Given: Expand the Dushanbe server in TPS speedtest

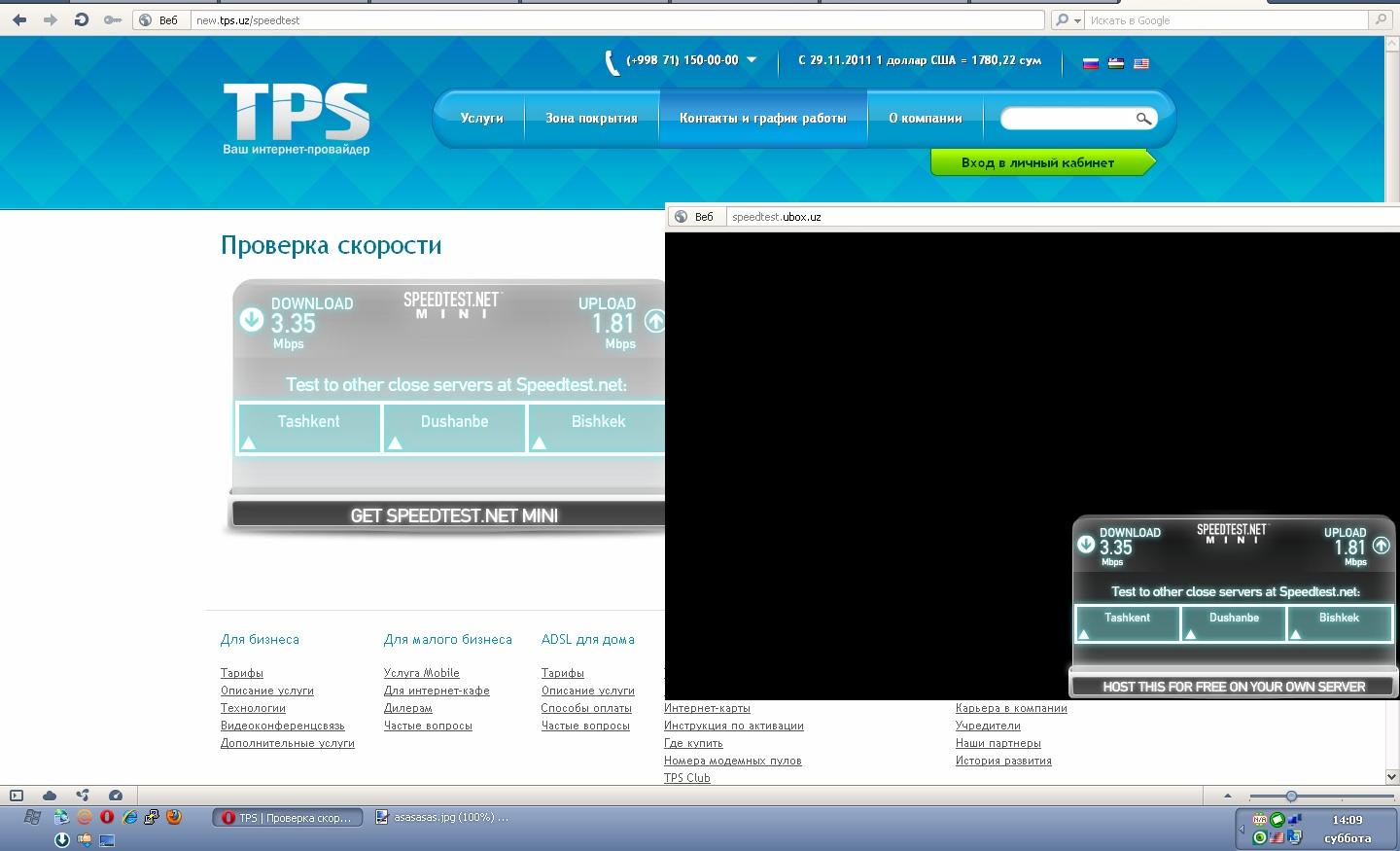Looking at the screenshot, I should point(454,428).
